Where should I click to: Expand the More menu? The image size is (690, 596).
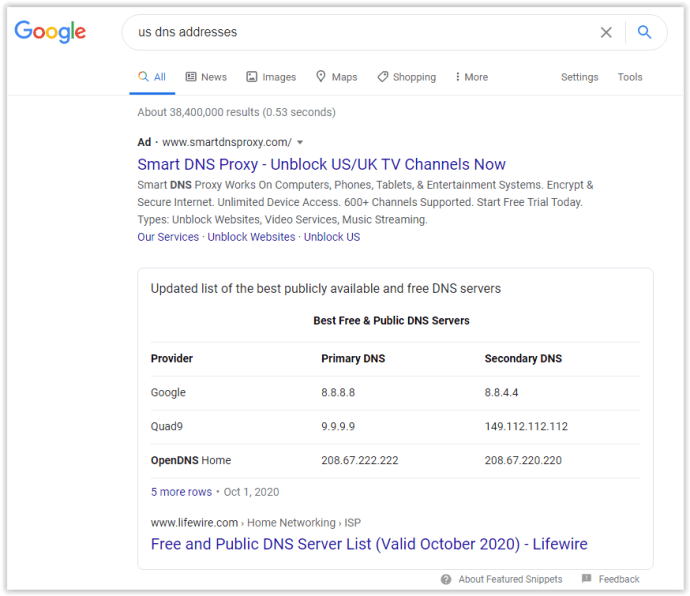pos(471,77)
